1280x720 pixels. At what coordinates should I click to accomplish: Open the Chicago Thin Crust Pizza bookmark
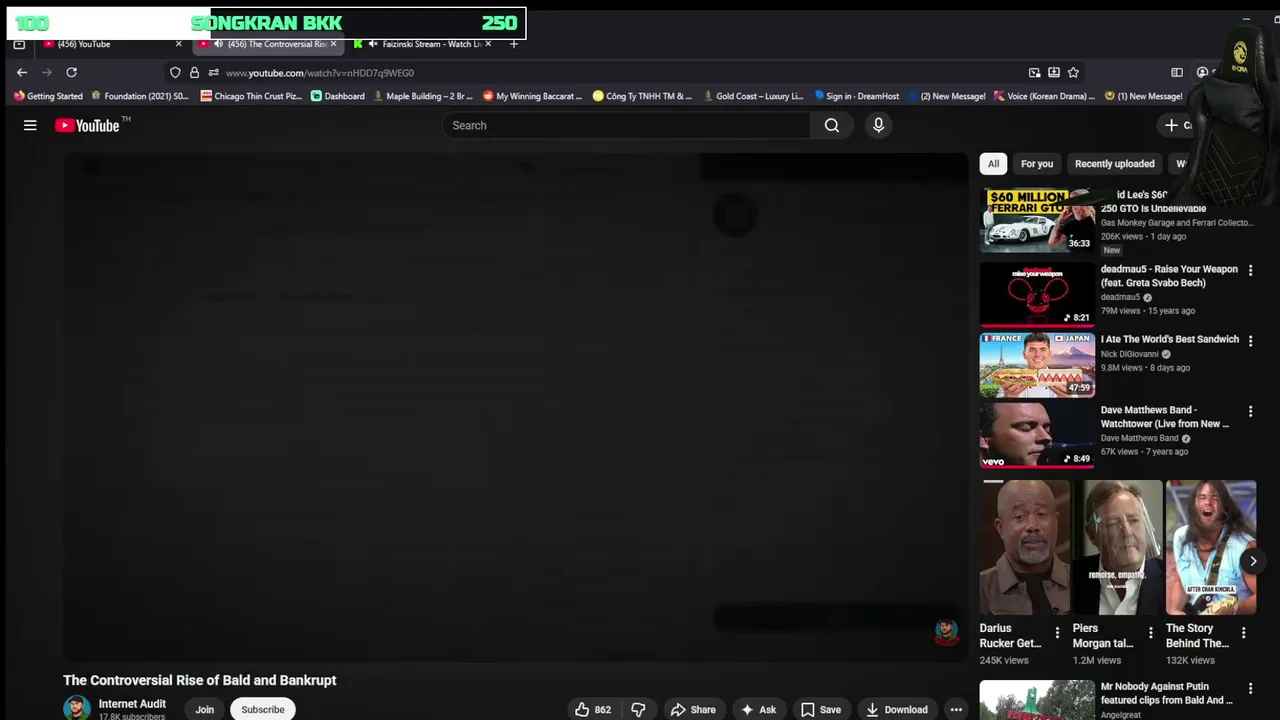click(251, 96)
